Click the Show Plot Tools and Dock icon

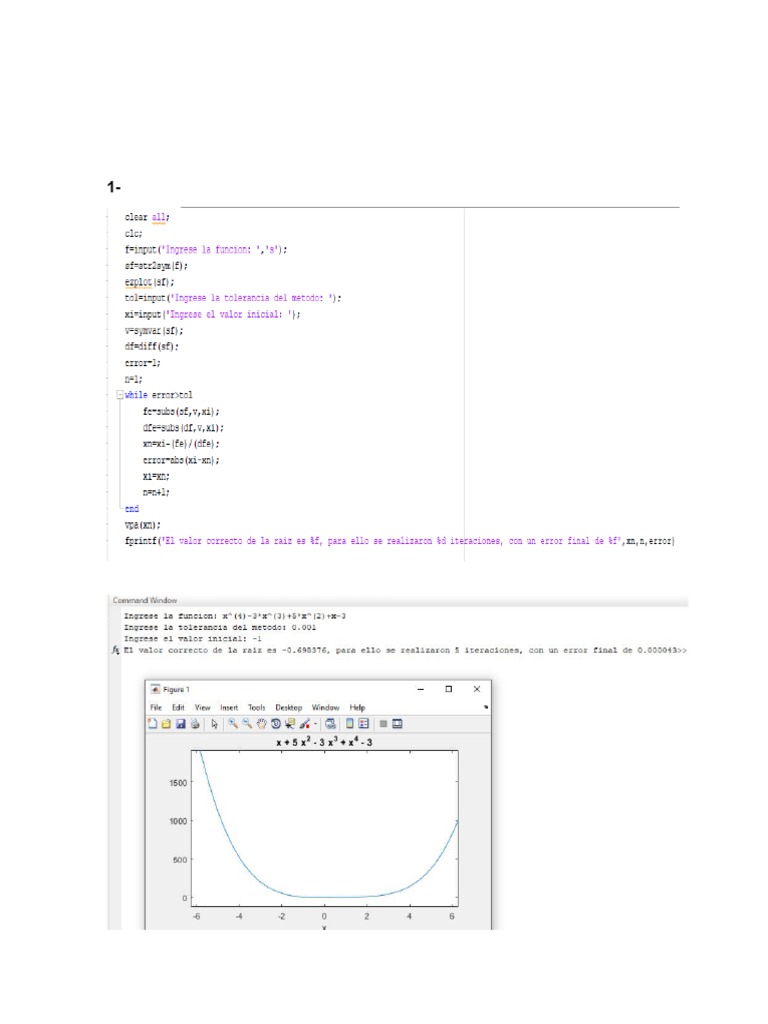click(x=397, y=724)
